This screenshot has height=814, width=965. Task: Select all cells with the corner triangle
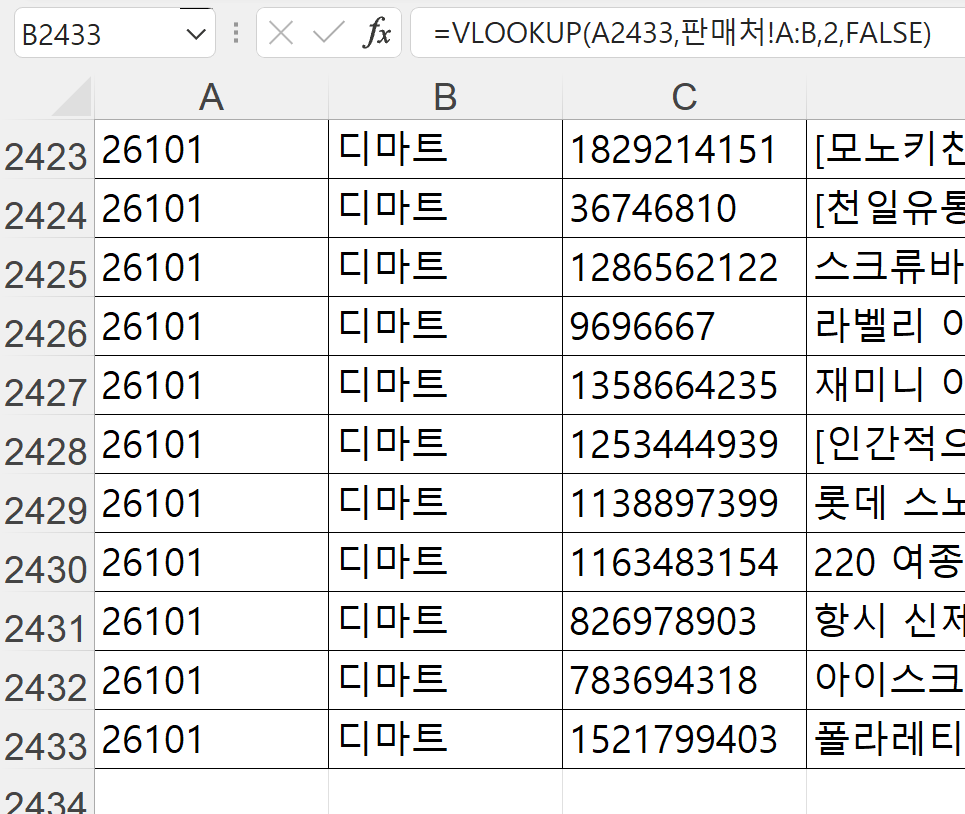(x=71, y=97)
